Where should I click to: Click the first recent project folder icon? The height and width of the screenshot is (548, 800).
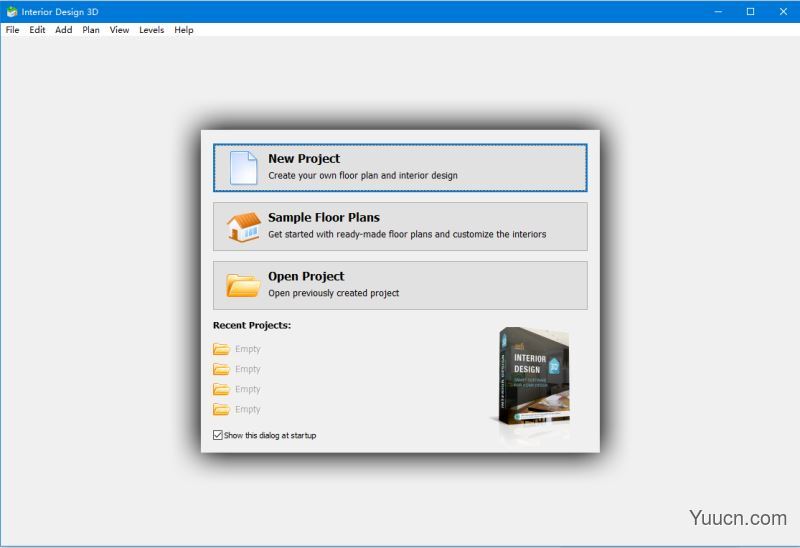pyautogui.click(x=221, y=349)
